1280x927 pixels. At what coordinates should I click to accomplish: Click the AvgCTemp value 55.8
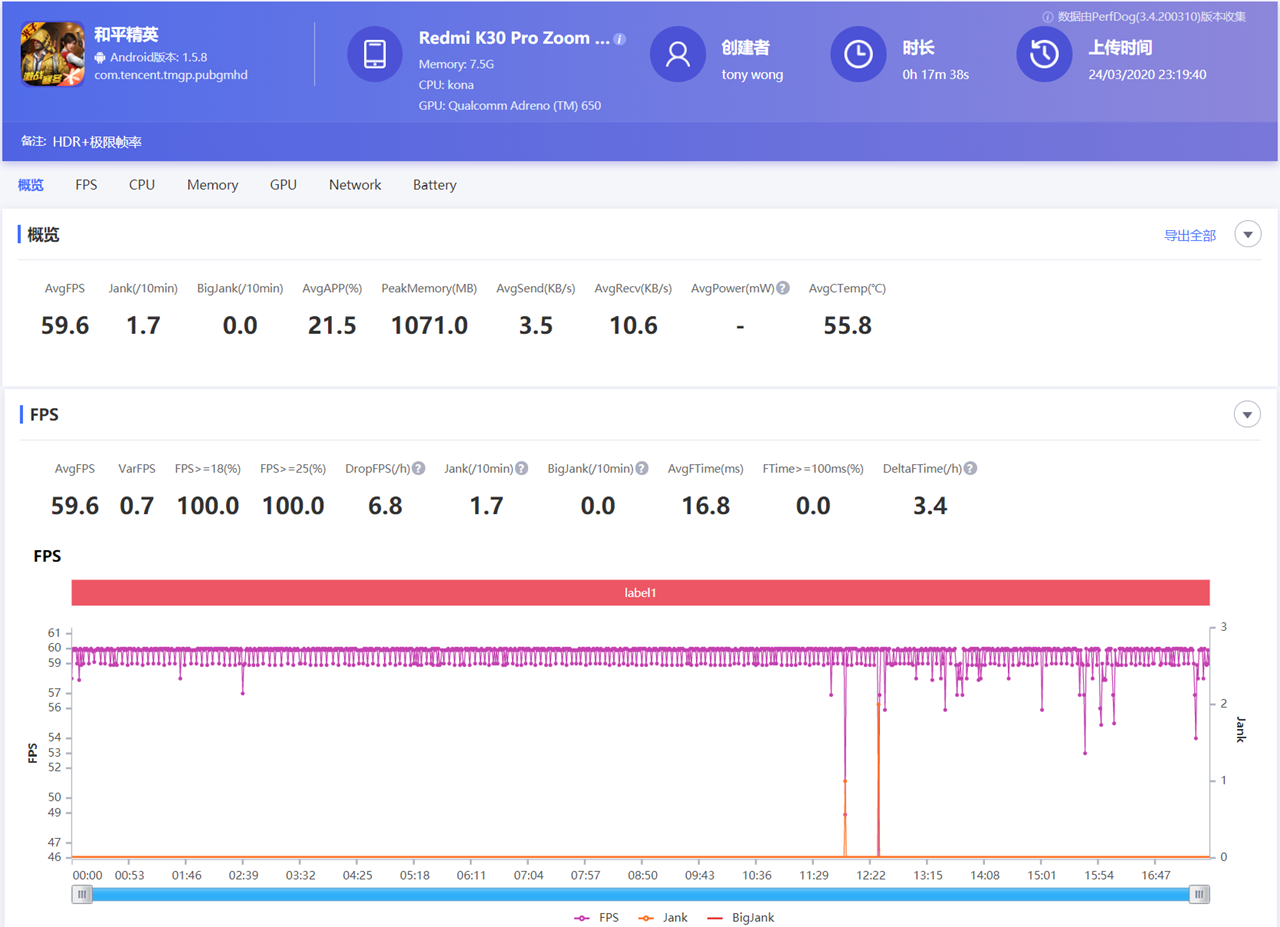pyautogui.click(x=847, y=325)
